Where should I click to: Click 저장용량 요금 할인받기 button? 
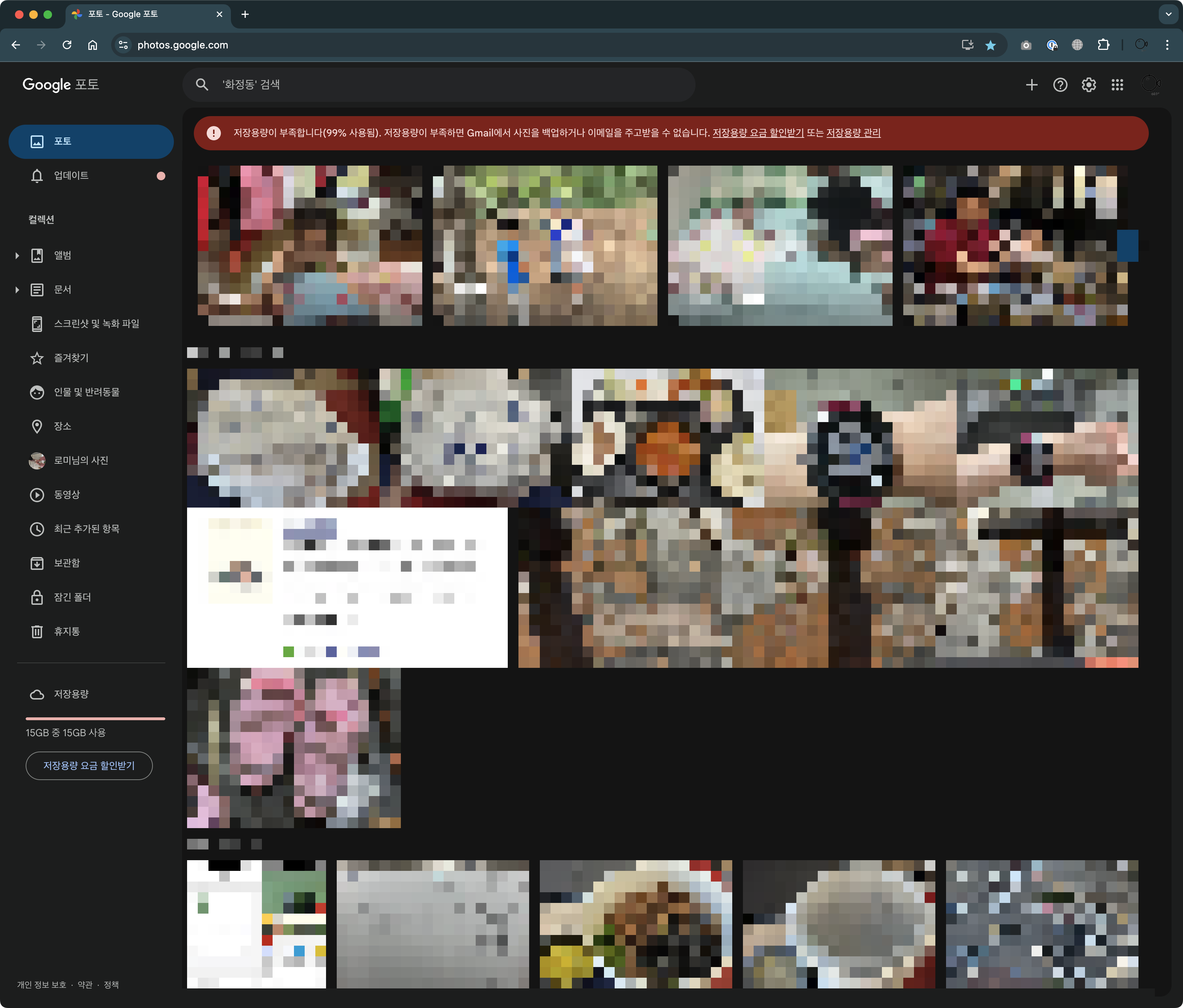(x=89, y=765)
